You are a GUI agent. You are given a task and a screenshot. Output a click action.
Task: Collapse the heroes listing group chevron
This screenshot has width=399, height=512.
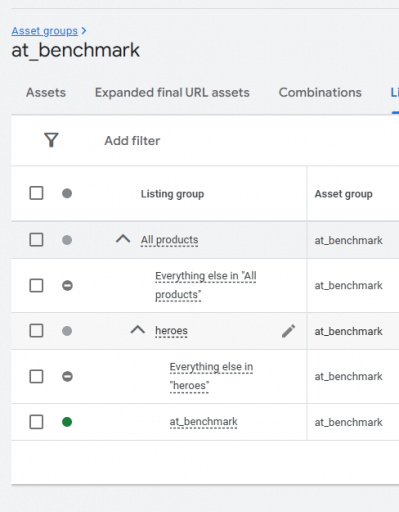point(138,330)
